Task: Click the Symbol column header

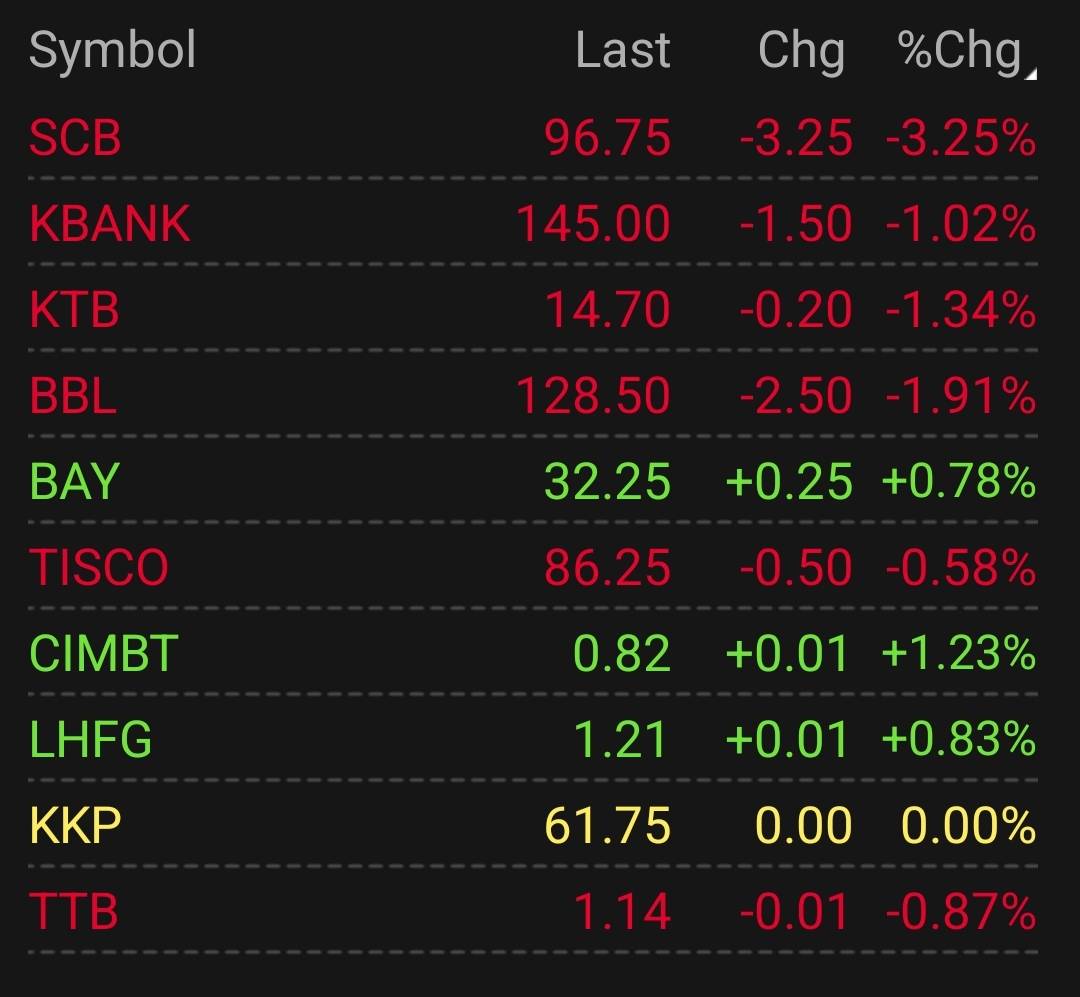Action: pyautogui.click(x=113, y=50)
